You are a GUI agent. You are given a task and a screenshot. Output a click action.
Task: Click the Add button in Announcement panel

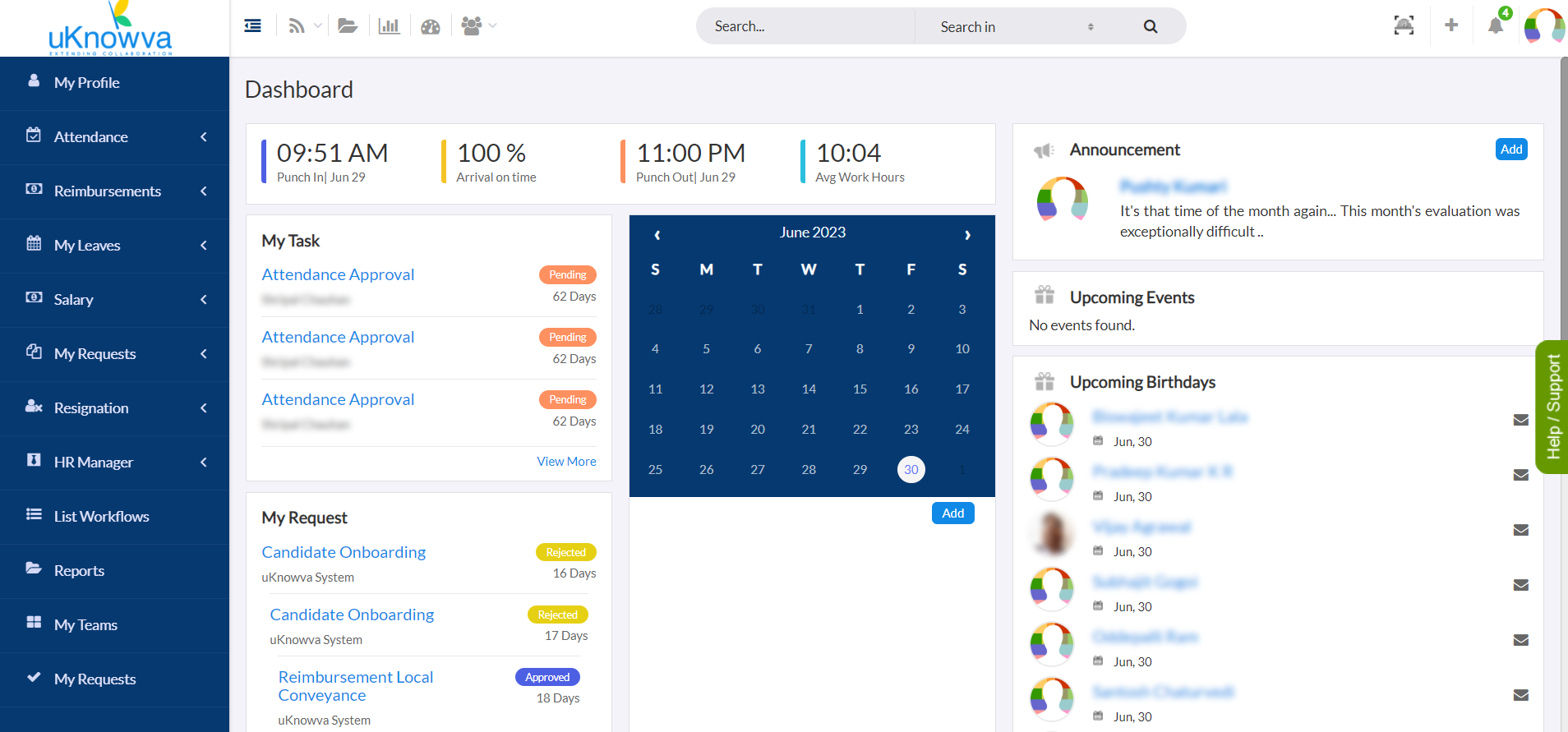[1510, 150]
